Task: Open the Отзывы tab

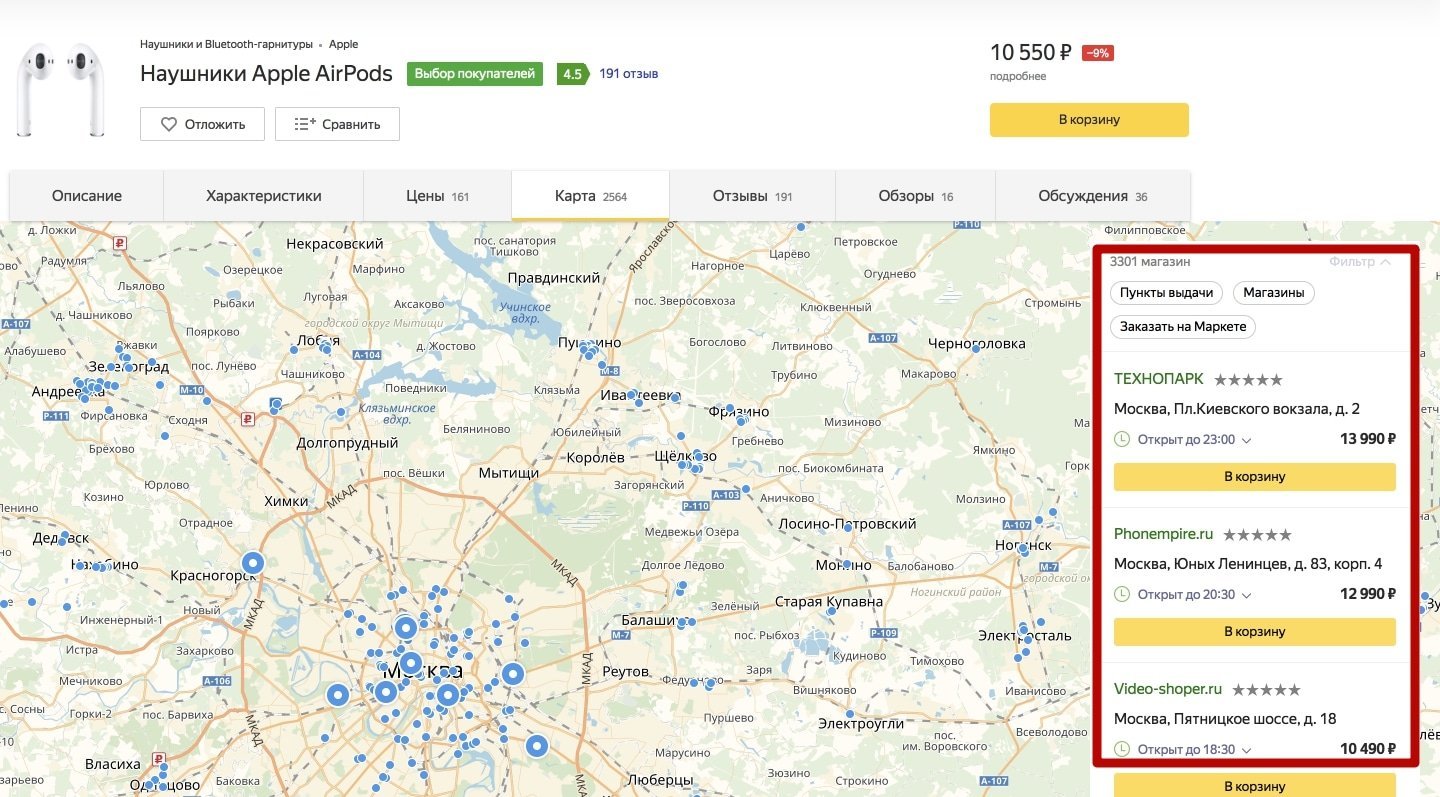Action: pyautogui.click(x=753, y=196)
